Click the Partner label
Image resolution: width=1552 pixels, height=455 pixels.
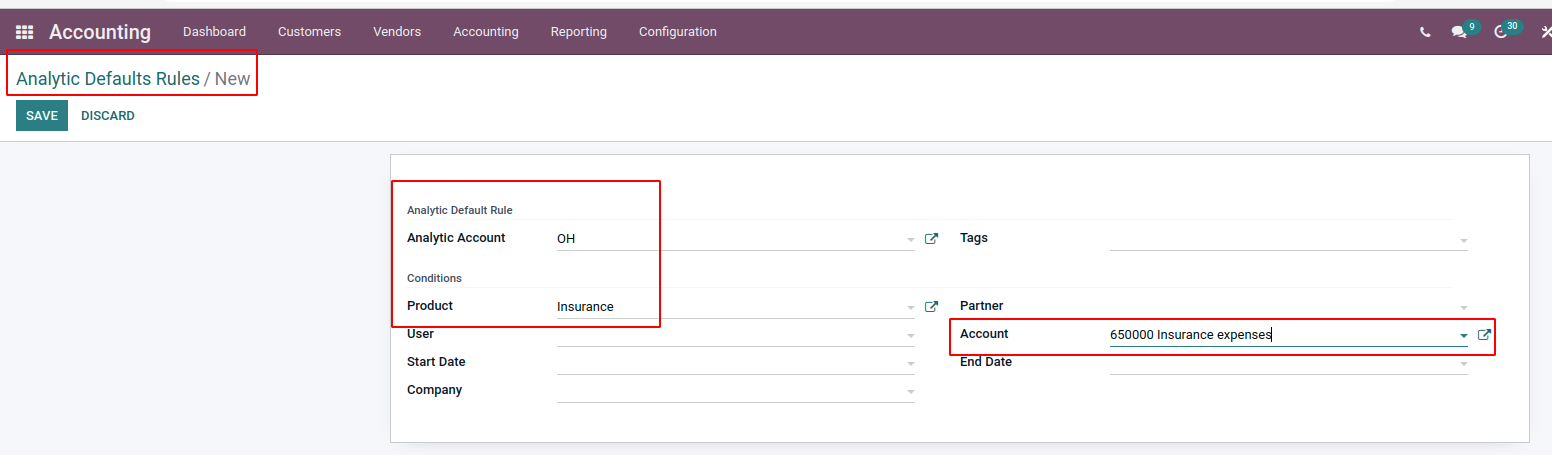coord(982,306)
